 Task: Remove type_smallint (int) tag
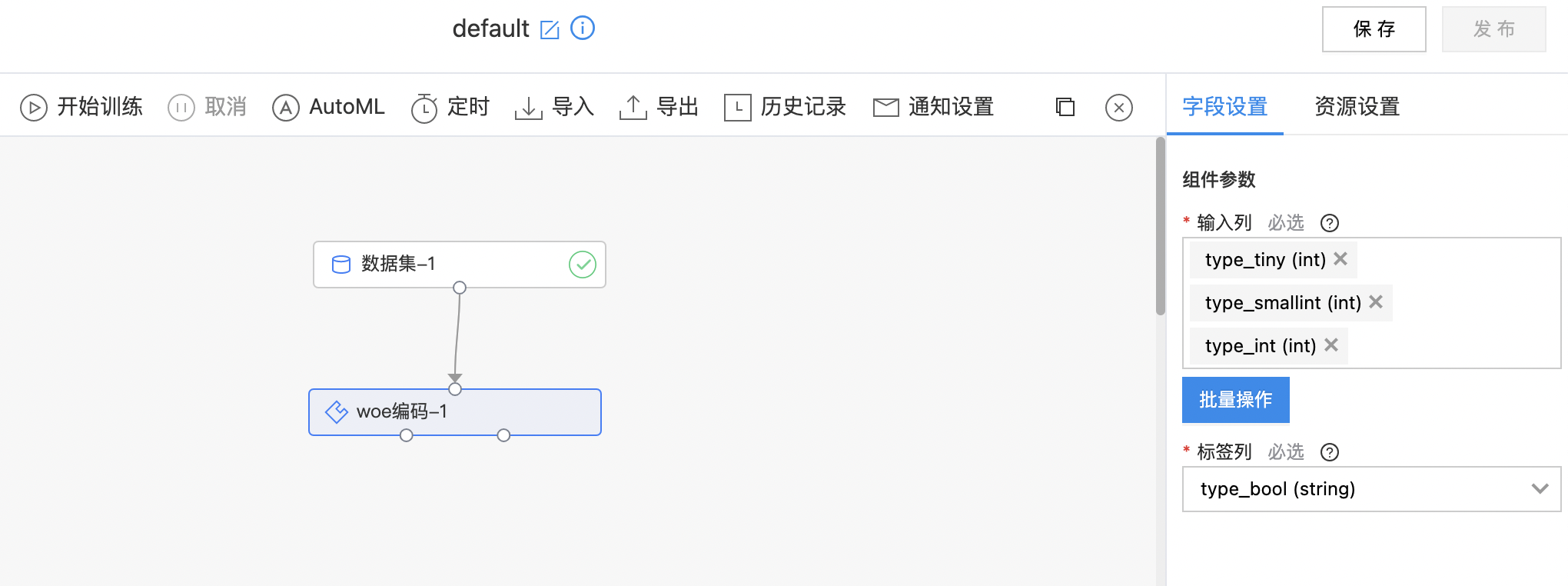point(1376,302)
